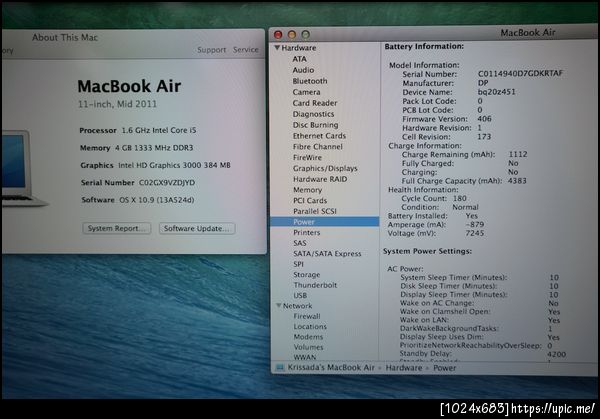Select Ethernet Cards in the sidebar
Screen dimensions: 600x419
(x=319, y=136)
